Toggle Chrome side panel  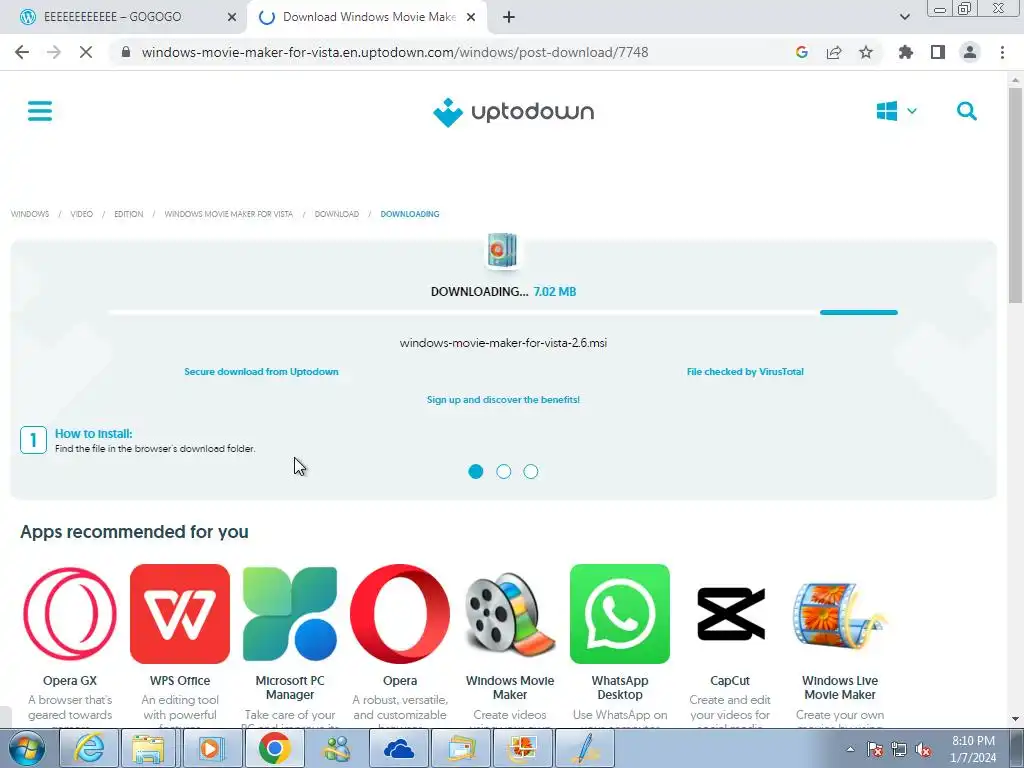point(938,52)
